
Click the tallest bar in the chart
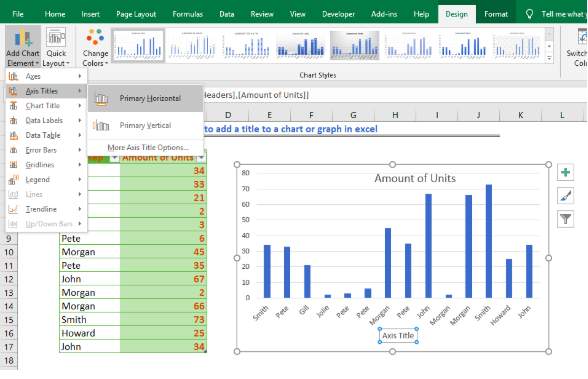click(x=489, y=241)
